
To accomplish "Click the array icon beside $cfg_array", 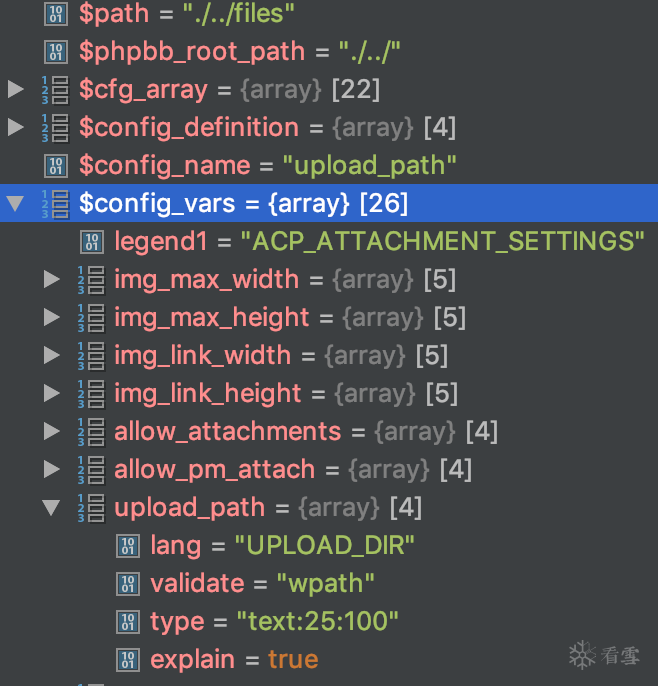I will [56, 90].
